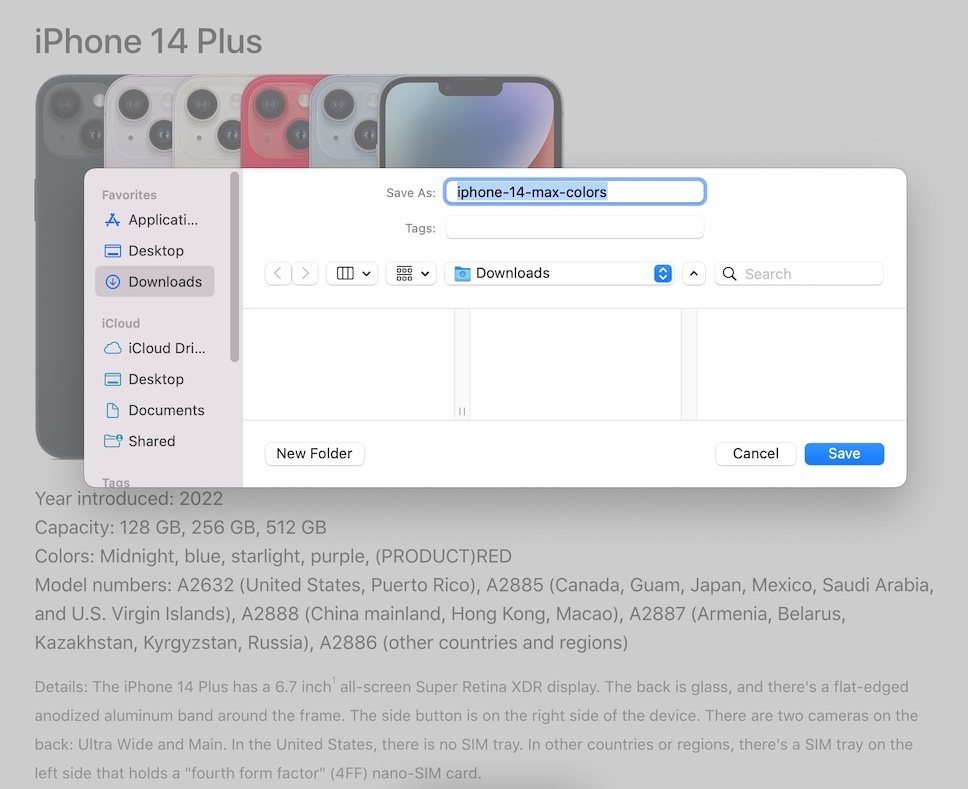The height and width of the screenshot is (789, 968).
Task: Open the group-by grid dropdown
Action: pyautogui.click(x=411, y=273)
